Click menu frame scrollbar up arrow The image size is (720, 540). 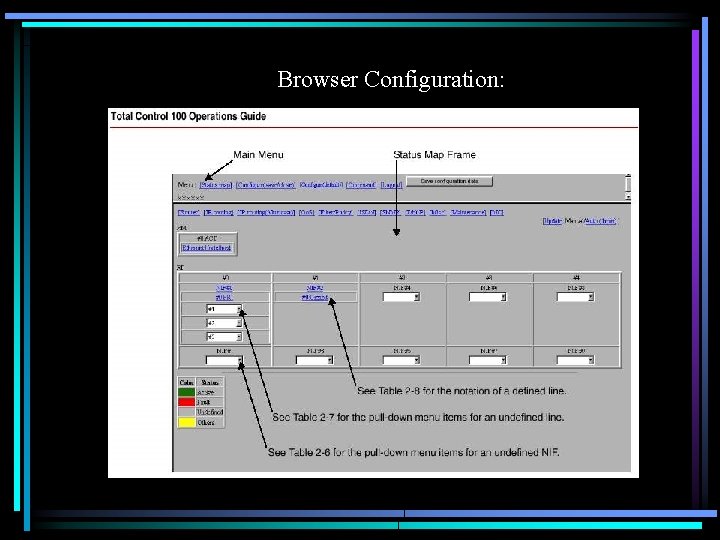coord(628,176)
